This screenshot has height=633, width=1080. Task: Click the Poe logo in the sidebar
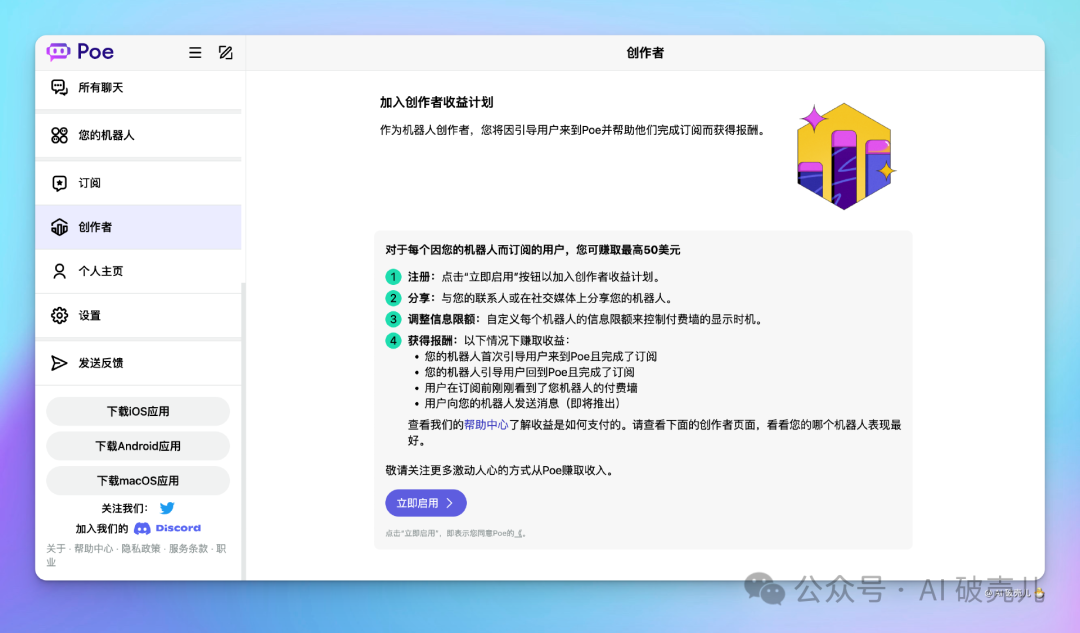(x=80, y=52)
